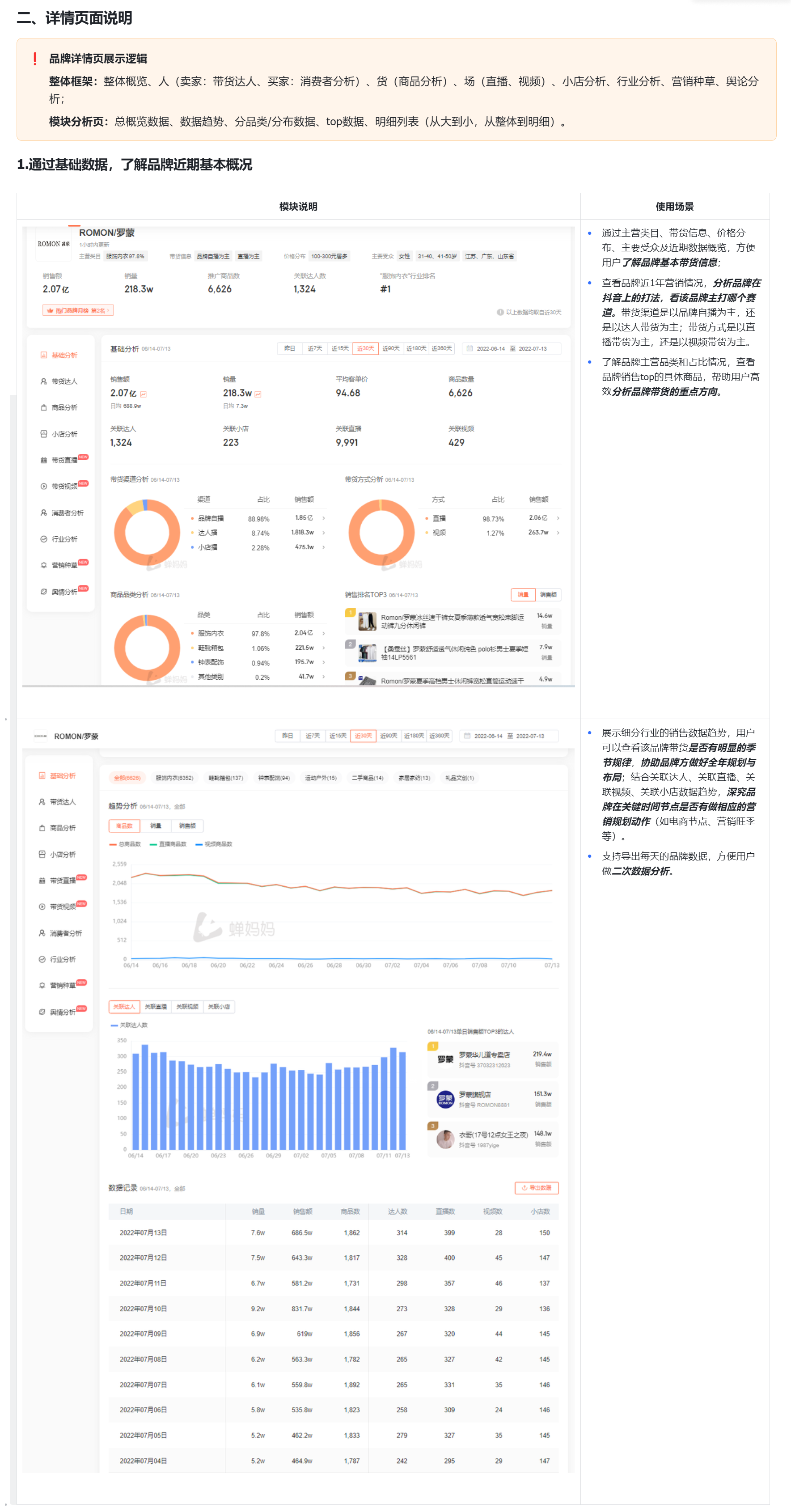Screen dimensions: 791x1512
Task: Click calendar icon in 基础分析 panel date range
Action: [470, 349]
